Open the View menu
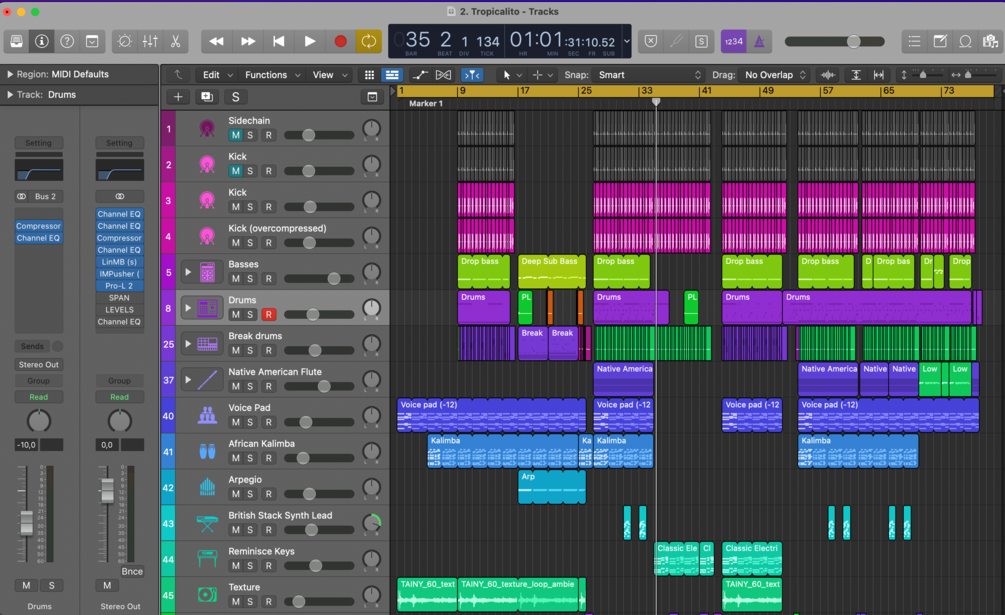This screenshot has height=615, width=1005. [x=329, y=75]
